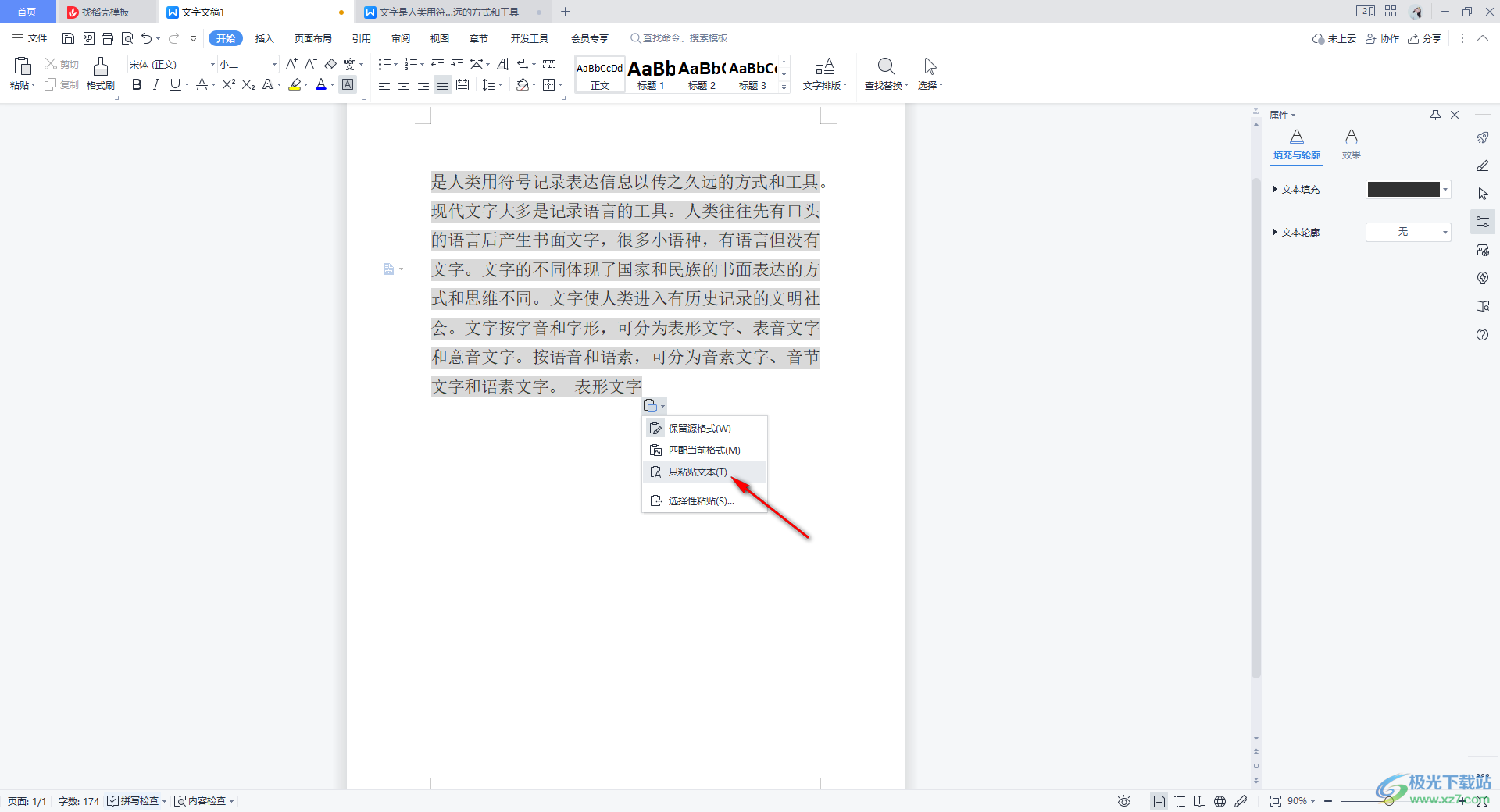Viewport: 1500px width, 812px height.
Task: Click the Paste clipboard icon
Action: [23, 66]
